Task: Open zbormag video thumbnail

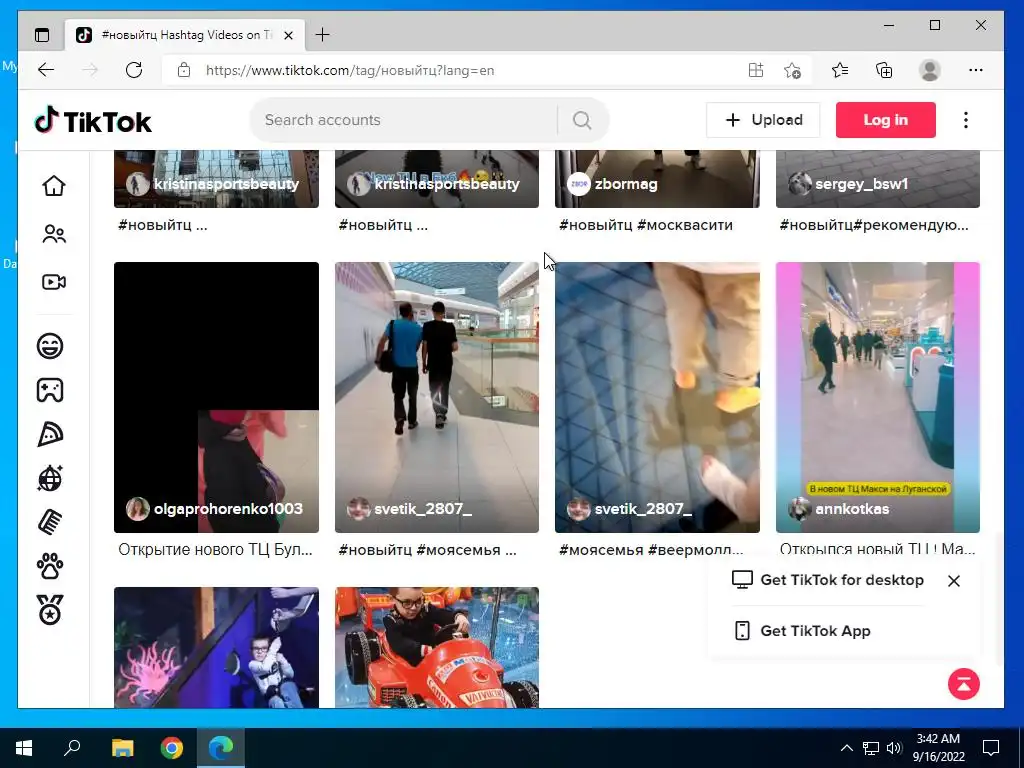Action: [x=657, y=179]
